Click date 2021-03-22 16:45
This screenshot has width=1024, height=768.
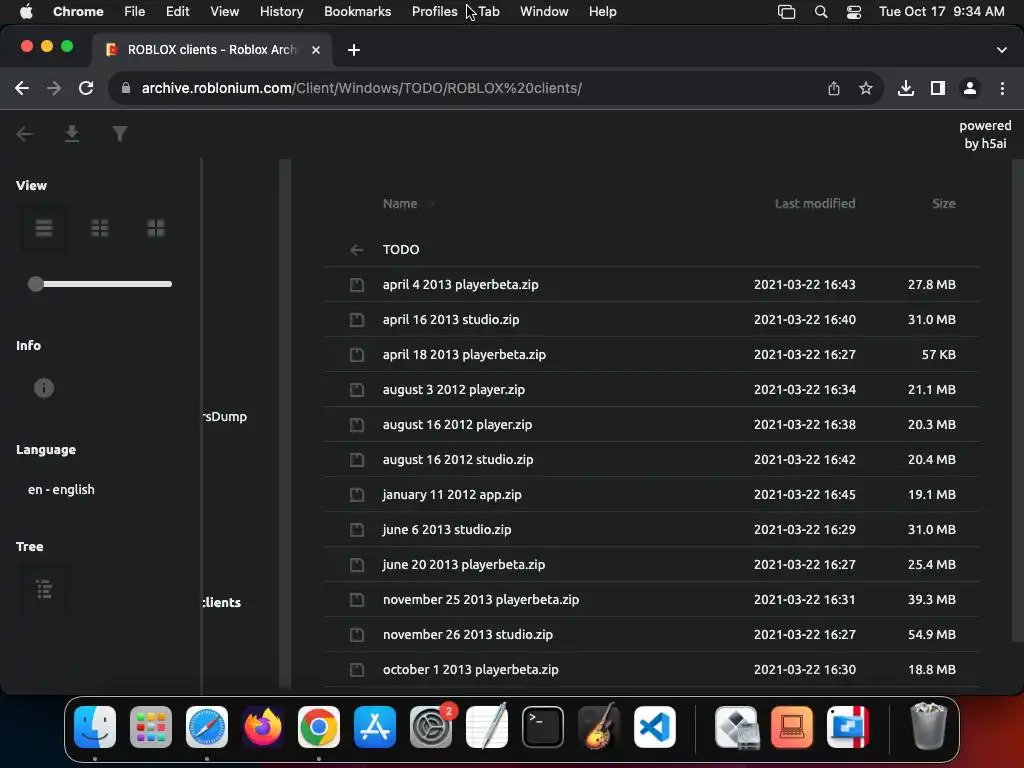click(805, 494)
